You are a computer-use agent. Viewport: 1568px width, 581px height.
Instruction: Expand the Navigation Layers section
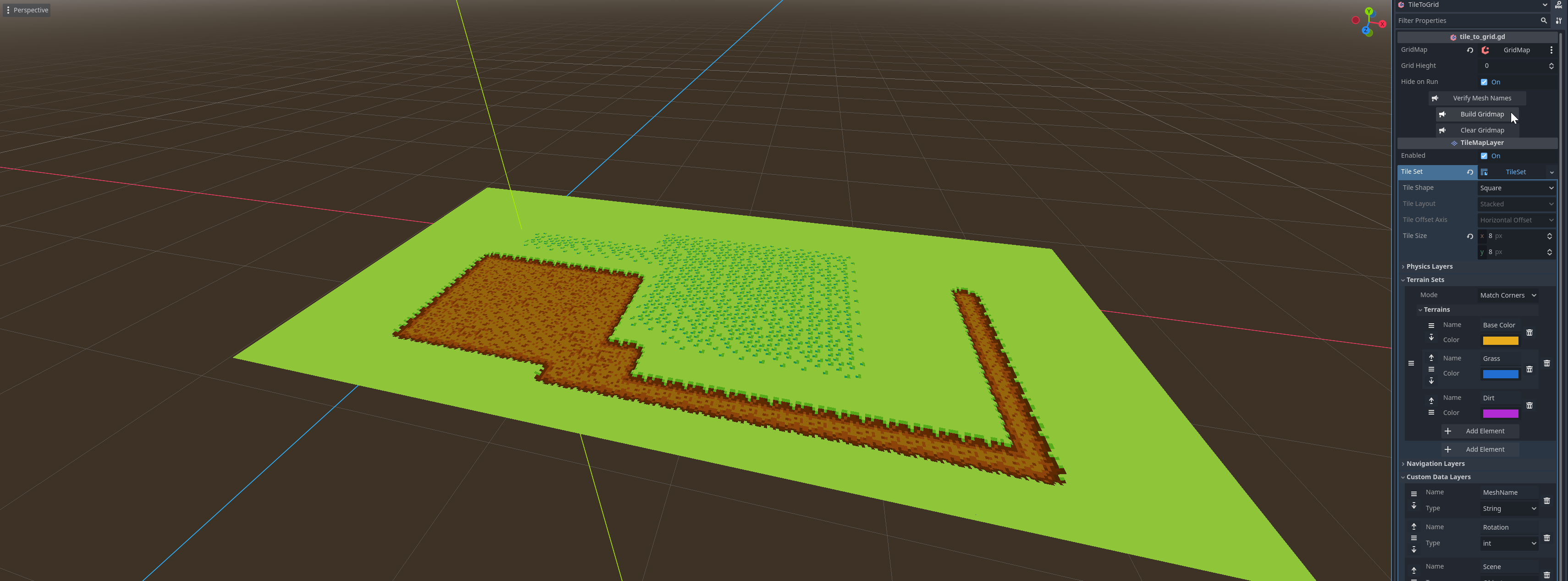[x=1435, y=464]
